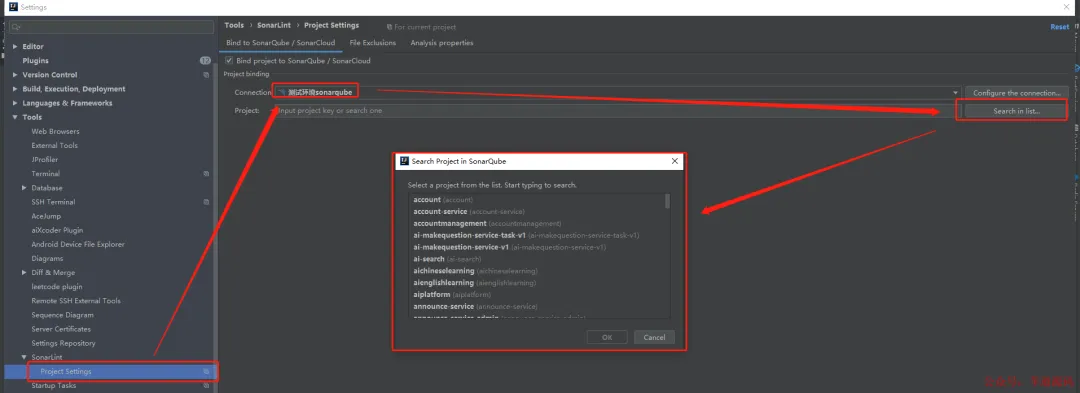The width and height of the screenshot is (1080, 393).
Task: Click the icon beside Startup Tasks
Action: (x=206, y=385)
